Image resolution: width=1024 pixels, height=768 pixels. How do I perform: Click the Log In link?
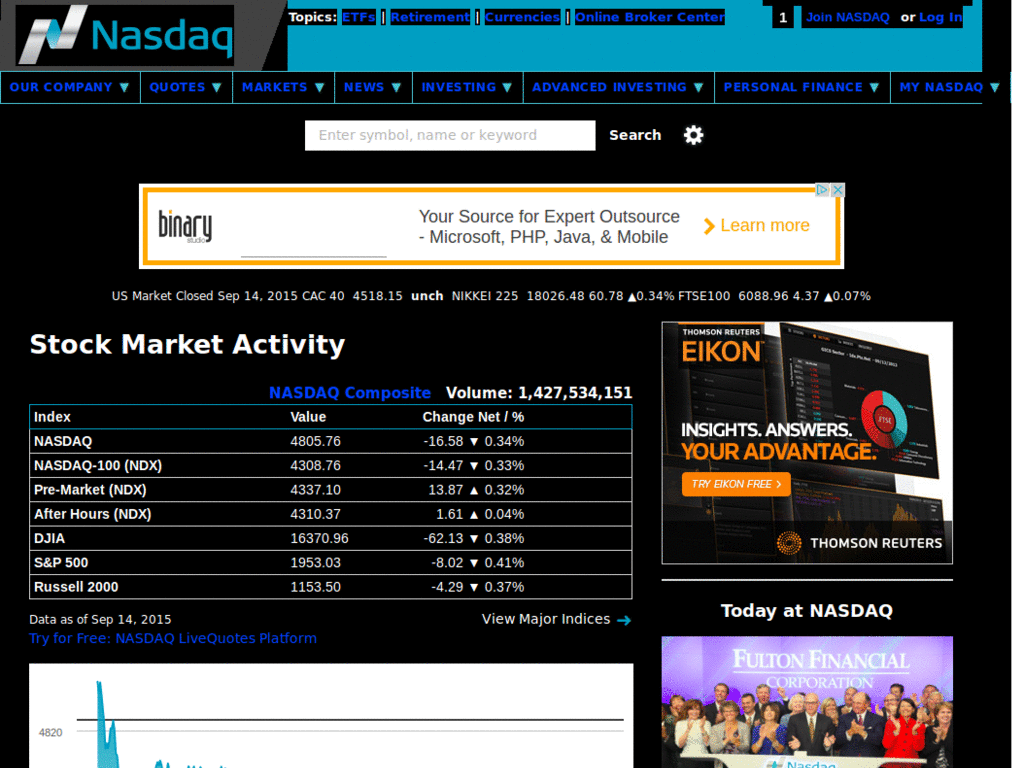[x=940, y=18]
